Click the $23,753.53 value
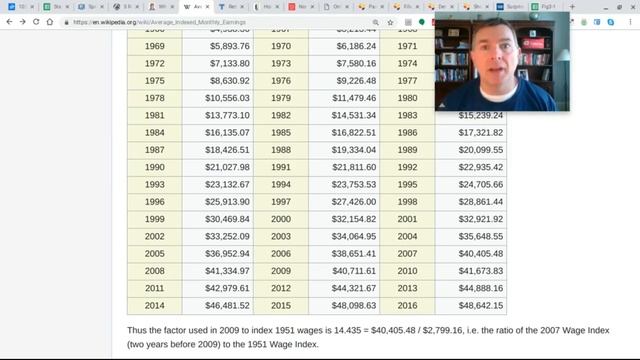The image size is (640, 360). click(x=354, y=184)
